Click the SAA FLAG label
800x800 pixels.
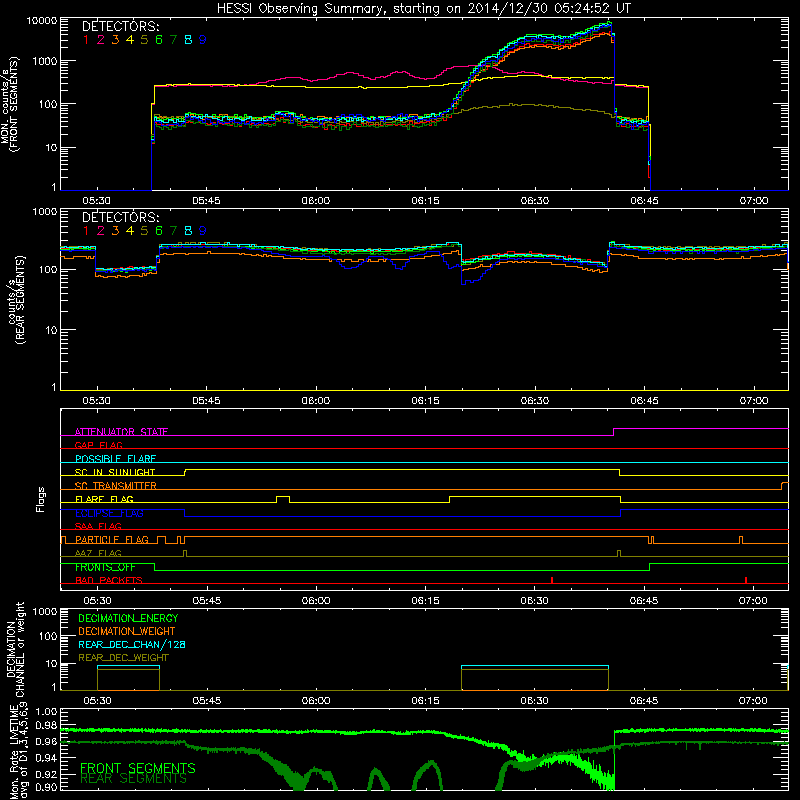pyautogui.click(x=98, y=526)
